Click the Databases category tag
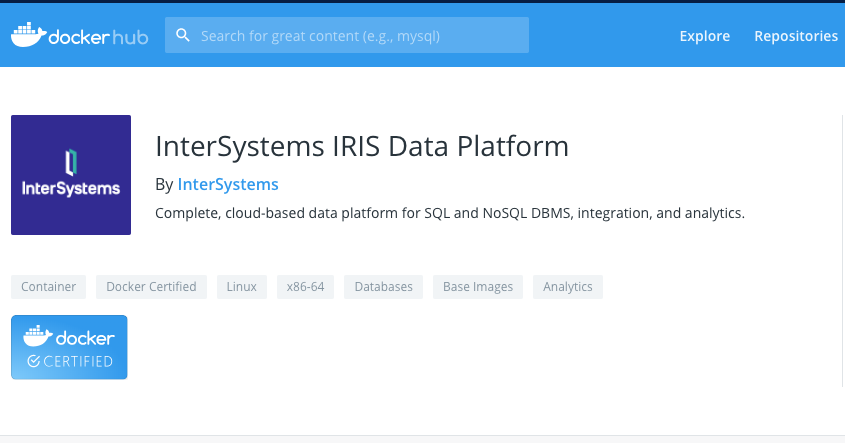Viewport: 845px width, 443px height. tap(384, 287)
